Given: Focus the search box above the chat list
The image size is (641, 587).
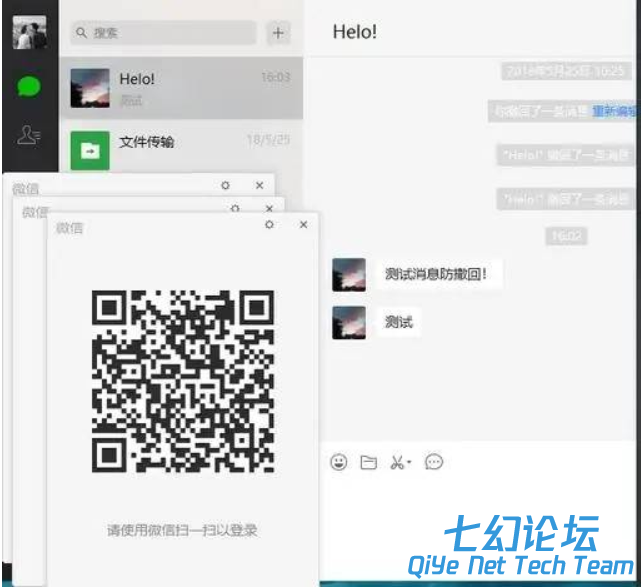Looking at the screenshot, I should point(164,33).
